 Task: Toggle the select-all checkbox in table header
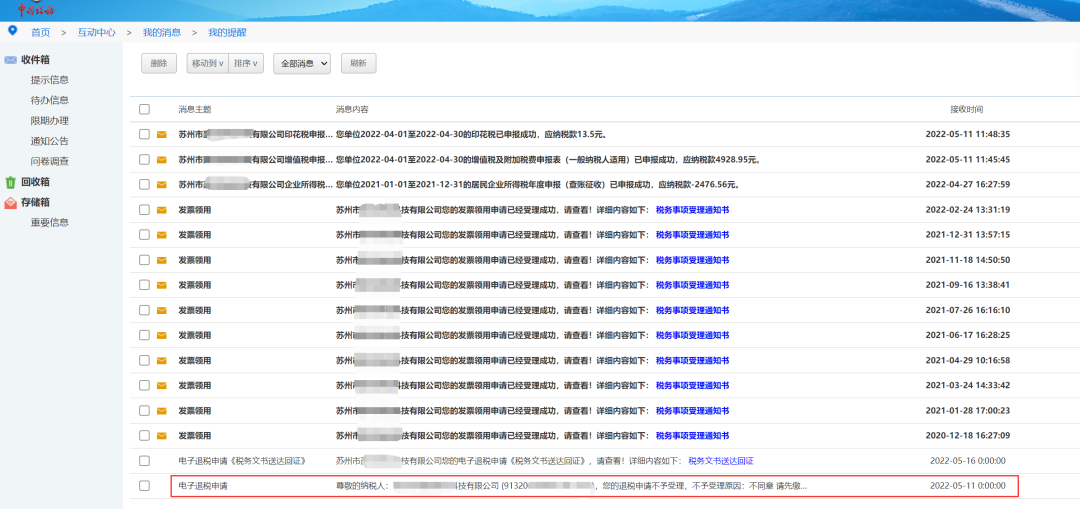[144, 109]
